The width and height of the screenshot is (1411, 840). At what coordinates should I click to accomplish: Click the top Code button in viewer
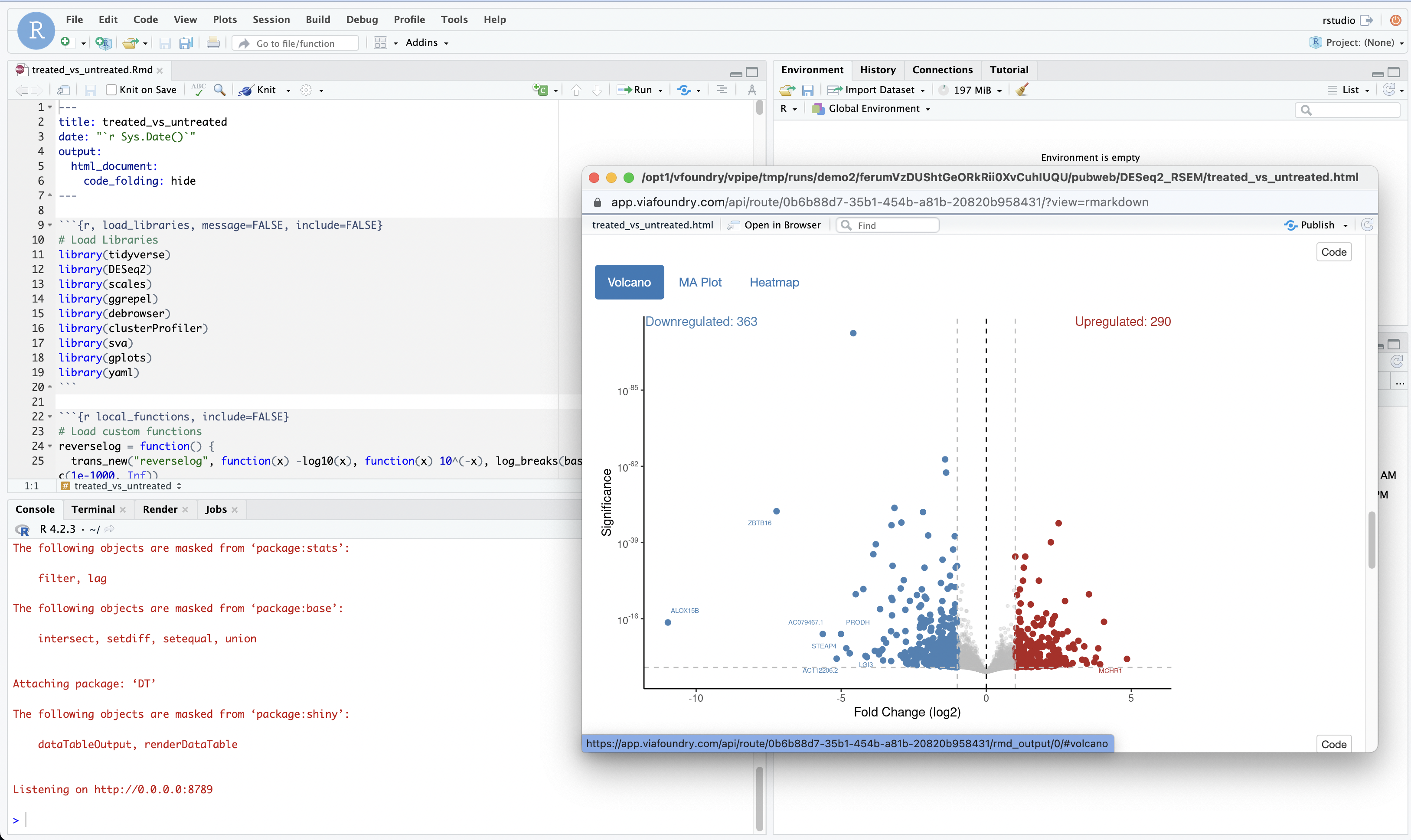1333,252
